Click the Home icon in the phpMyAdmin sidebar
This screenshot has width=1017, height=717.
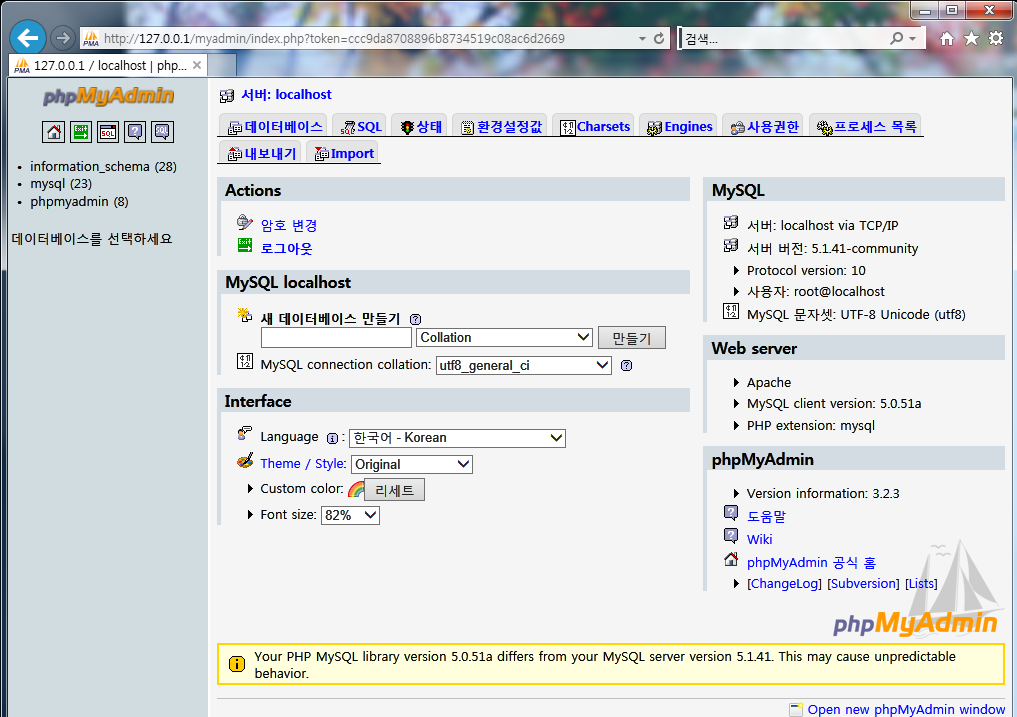click(x=53, y=132)
